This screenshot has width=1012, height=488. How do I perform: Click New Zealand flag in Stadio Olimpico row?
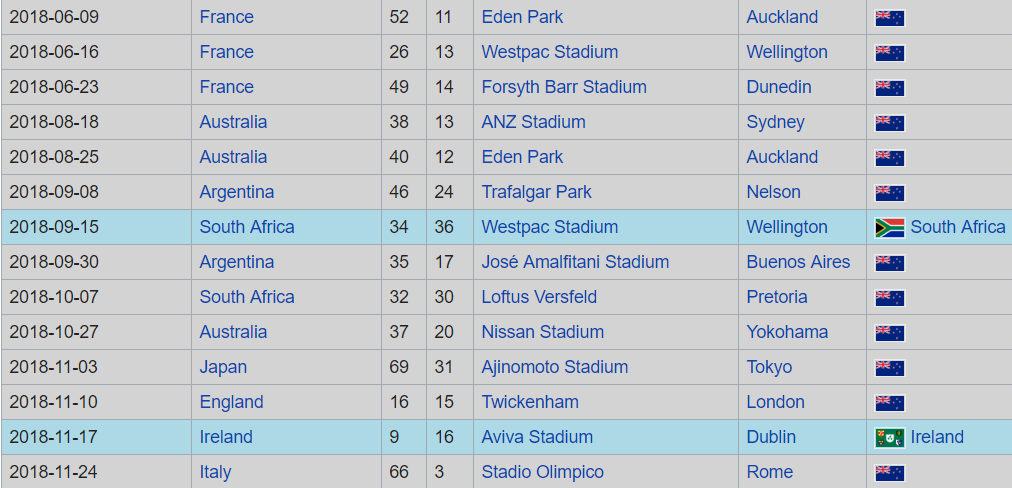click(x=889, y=472)
